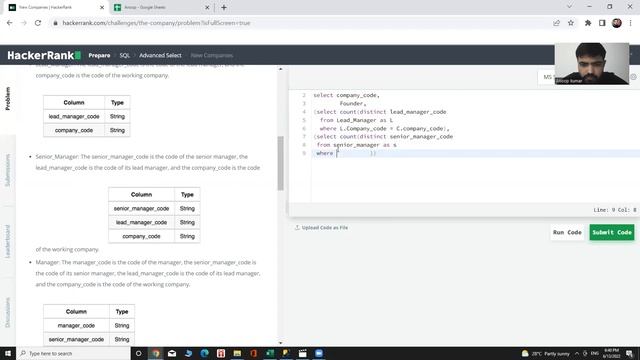Select the Problem side tab
This screenshot has width=640, height=360.
[x=7, y=98]
